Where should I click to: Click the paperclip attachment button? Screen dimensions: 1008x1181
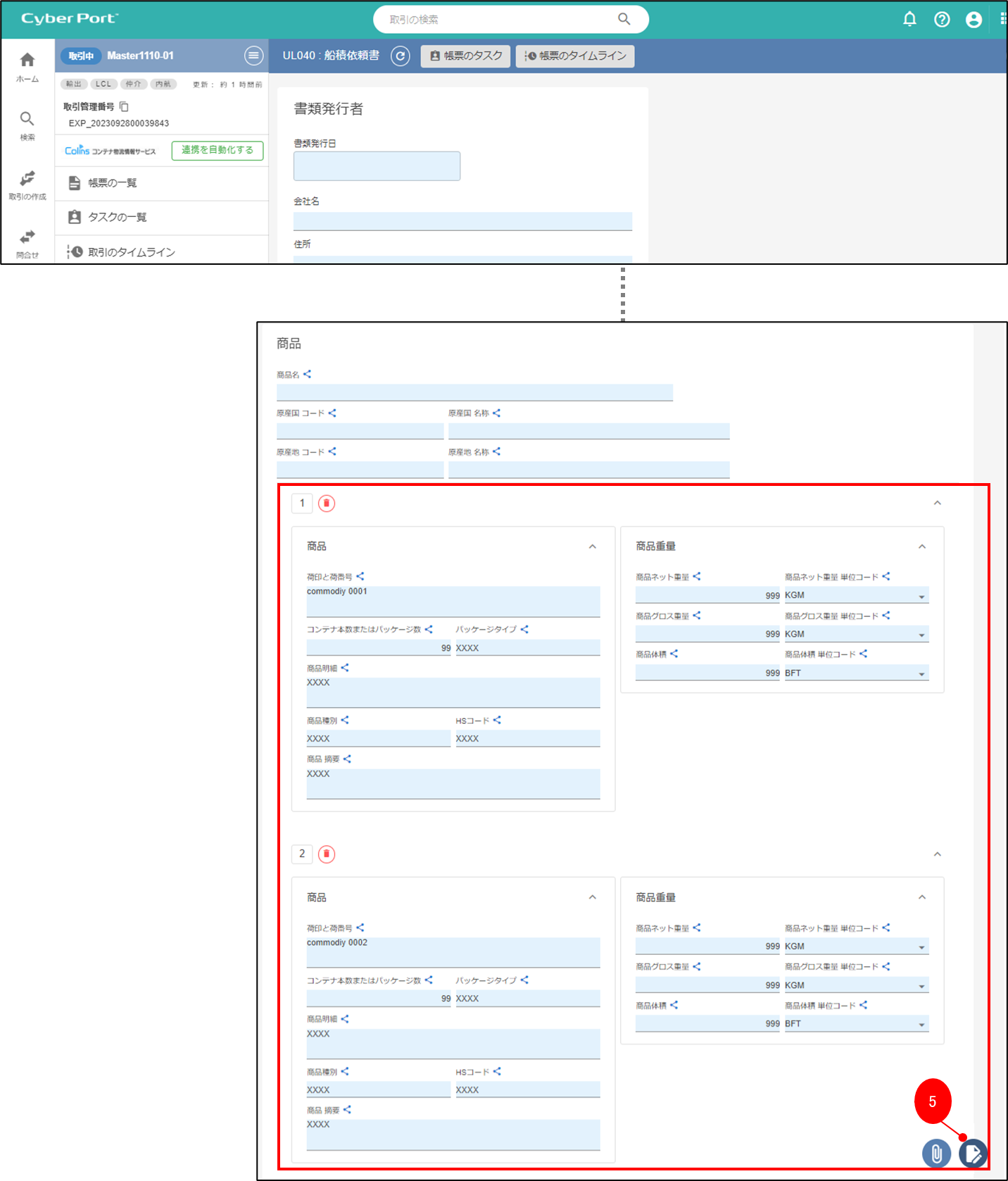pos(936,1154)
